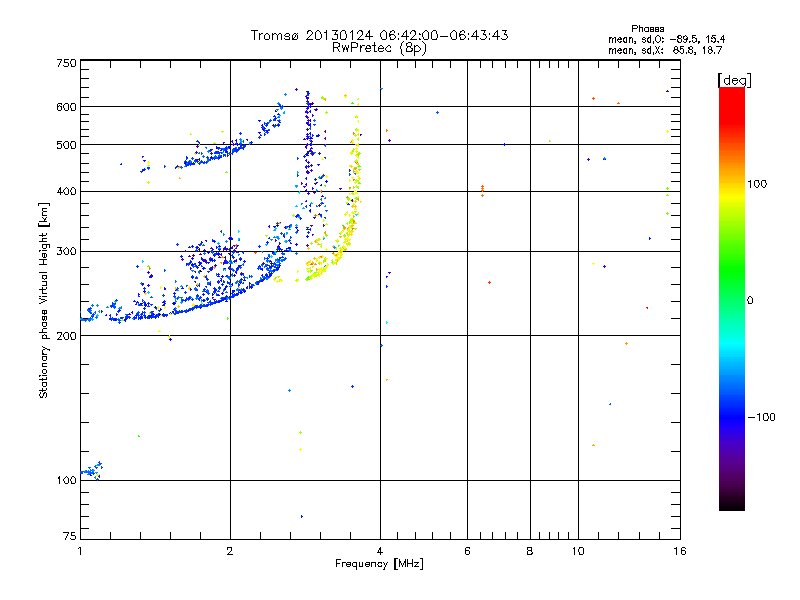
Task: Click the "16" MHz frequency tick label
Action: 680,551
